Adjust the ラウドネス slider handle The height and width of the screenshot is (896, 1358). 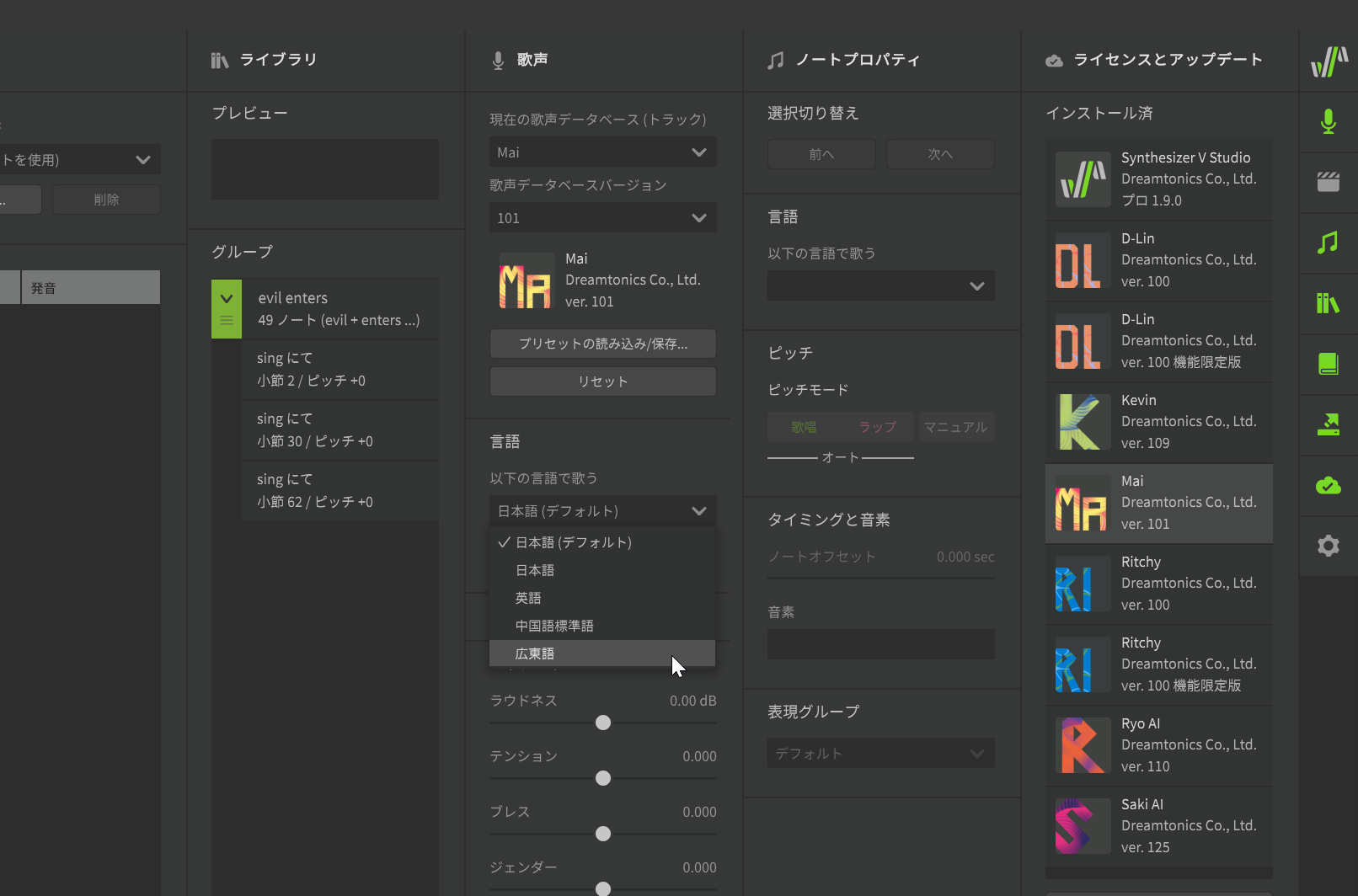tap(603, 723)
